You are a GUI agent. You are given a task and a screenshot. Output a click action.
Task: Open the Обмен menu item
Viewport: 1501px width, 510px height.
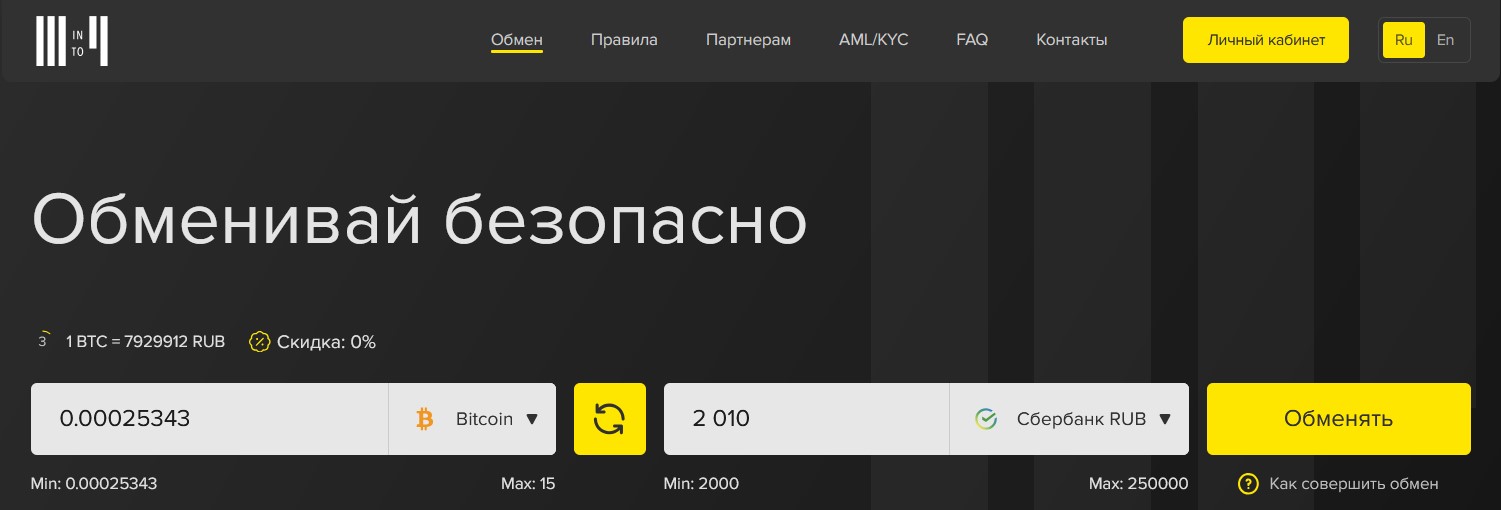coord(517,40)
